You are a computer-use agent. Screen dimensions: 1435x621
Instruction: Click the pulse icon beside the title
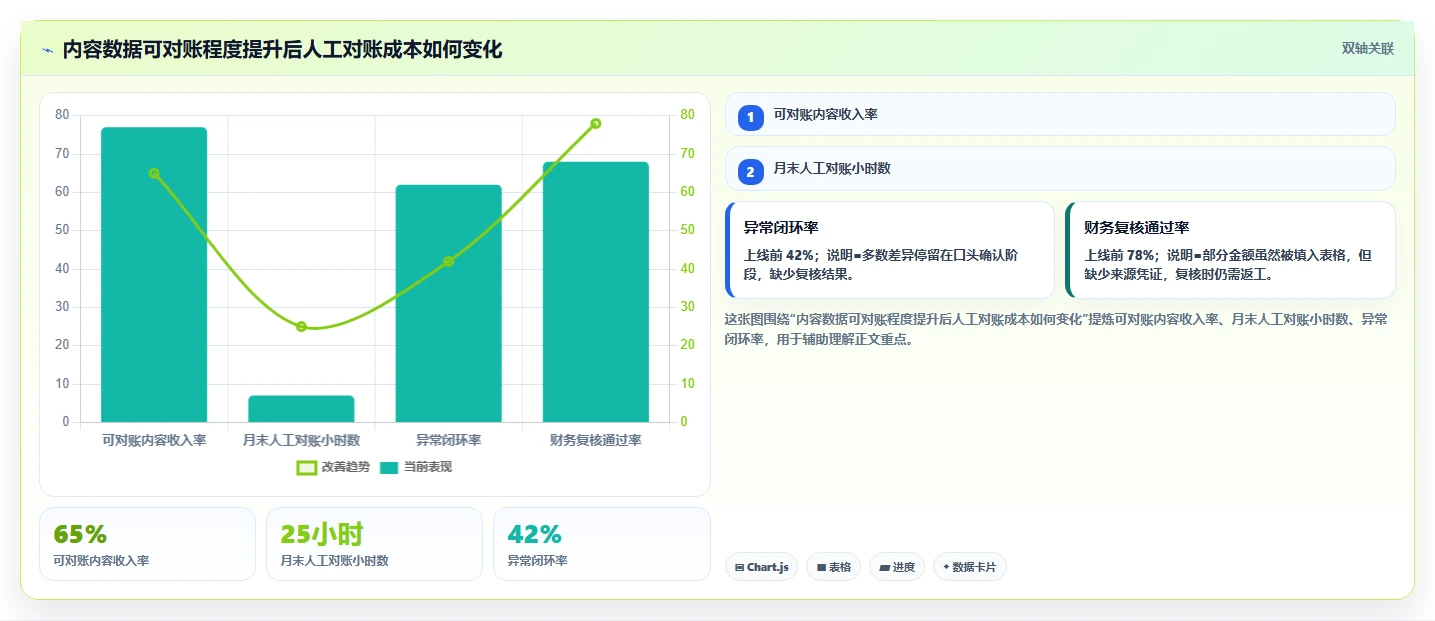tap(47, 50)
